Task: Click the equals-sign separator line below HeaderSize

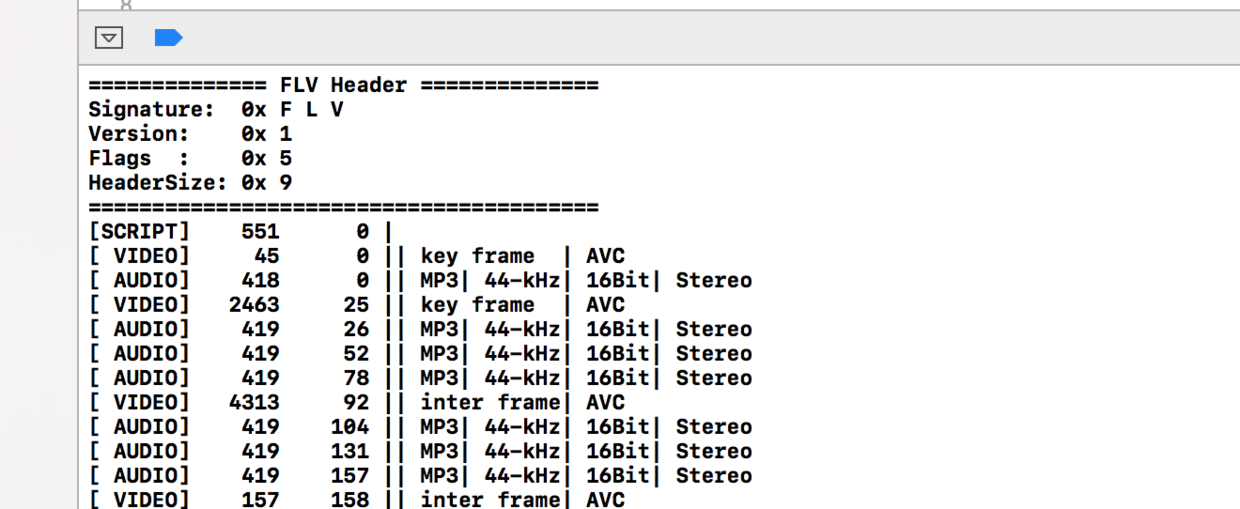Action: tap(343, 207)
